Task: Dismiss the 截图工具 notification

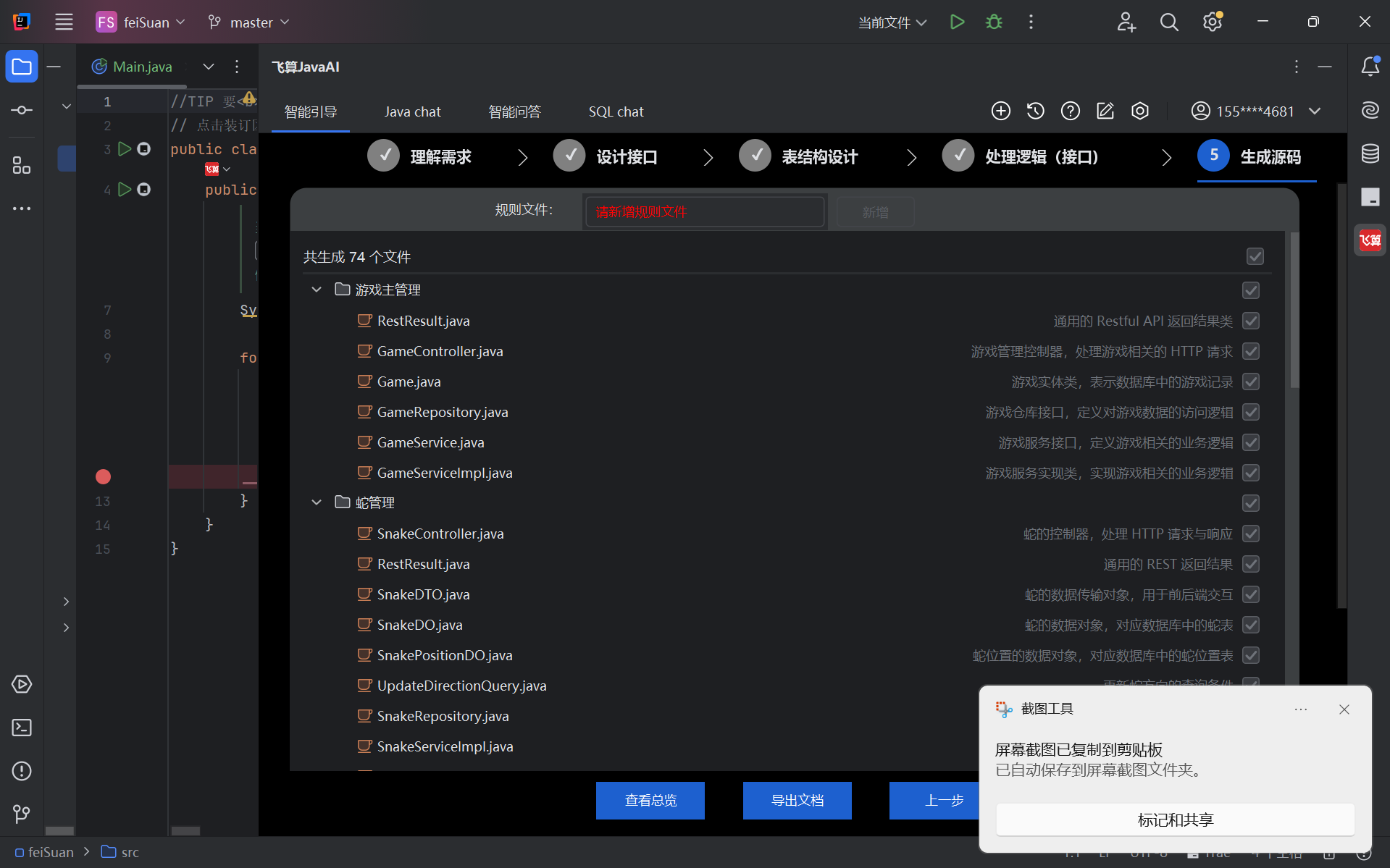Action: click(1344, 709)
